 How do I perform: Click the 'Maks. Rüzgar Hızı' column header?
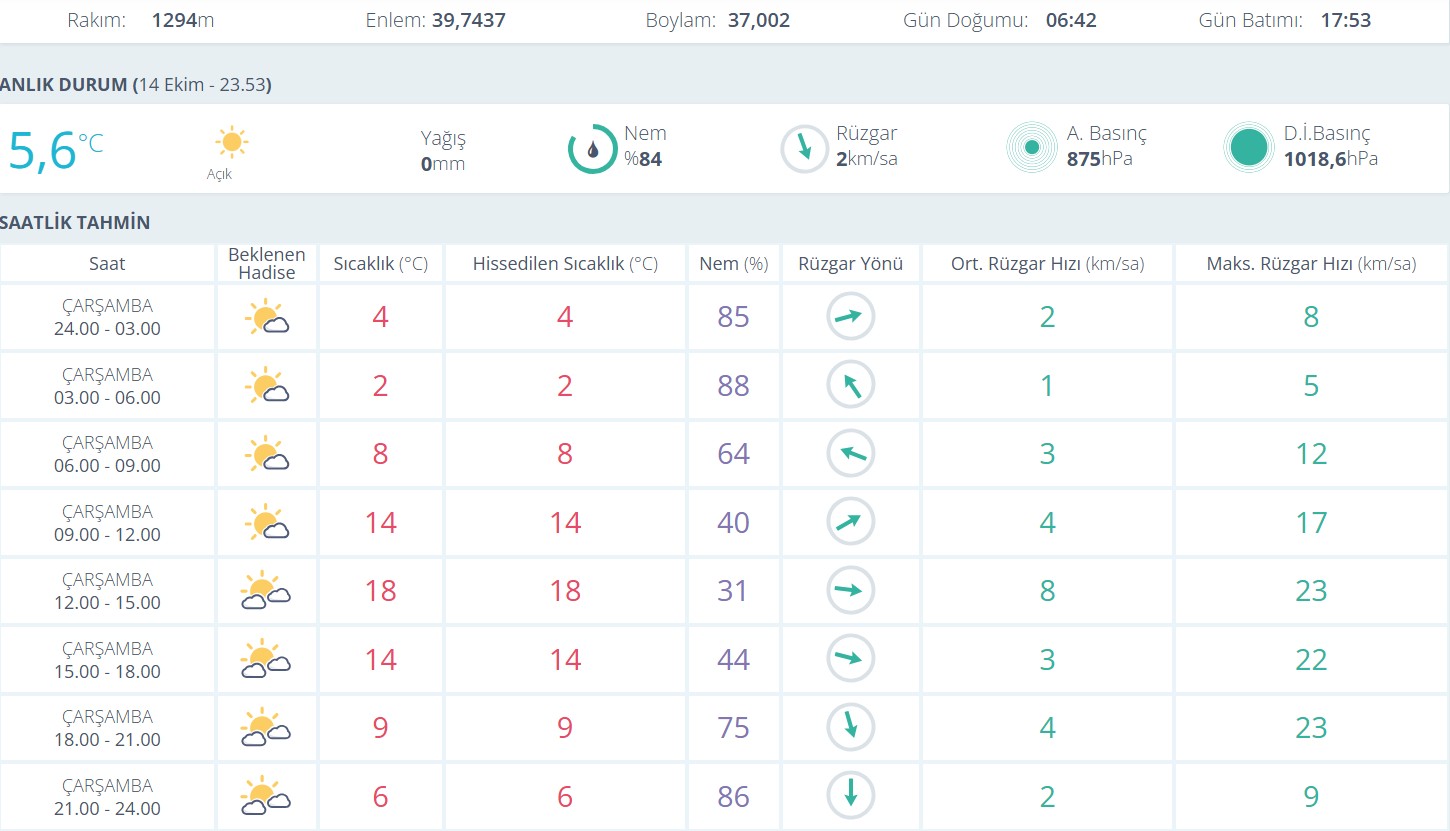[x=1311, y=264]
